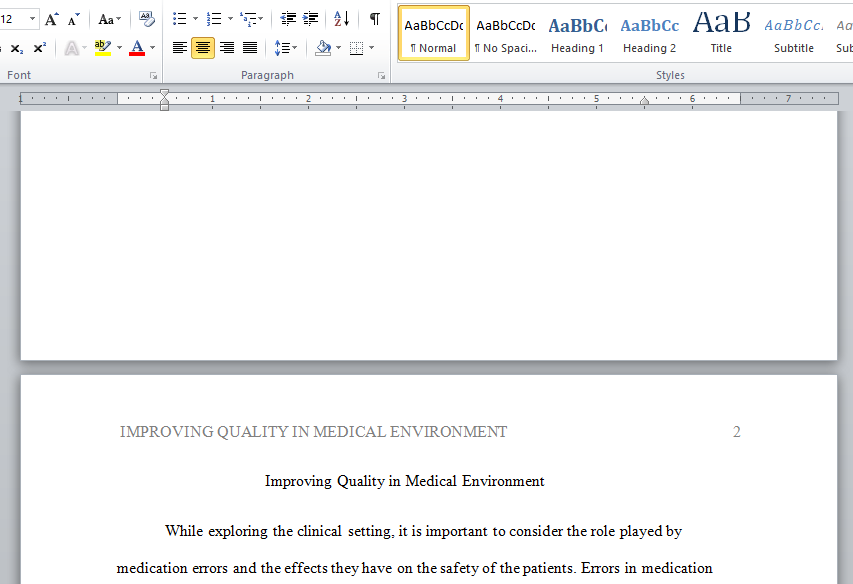Click the line starting While exploring the clinical
The height and width of the screenshot is (584, 853).
(423, 531)
